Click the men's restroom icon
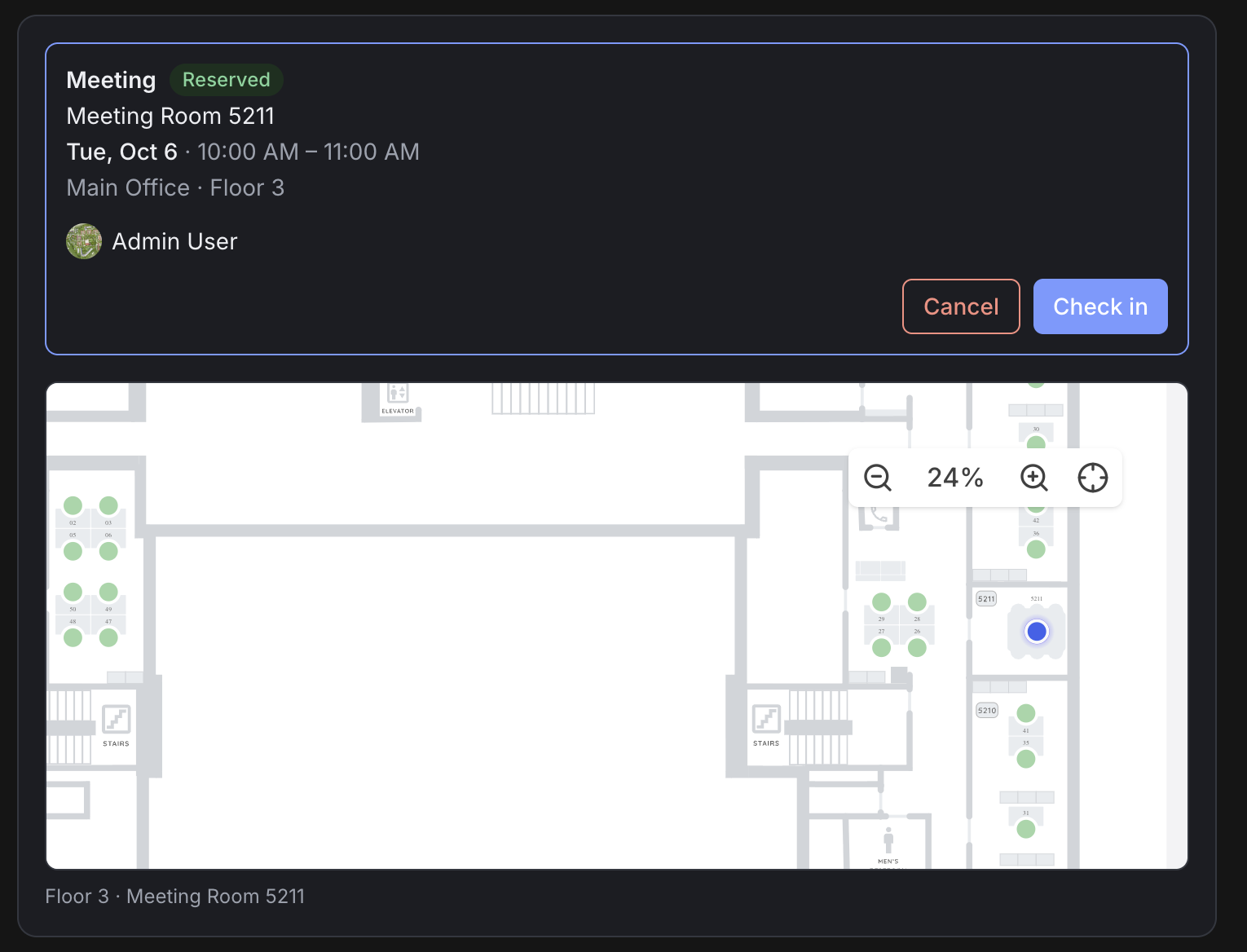This screenshot has height=952, width=1247. click(888, 840)
